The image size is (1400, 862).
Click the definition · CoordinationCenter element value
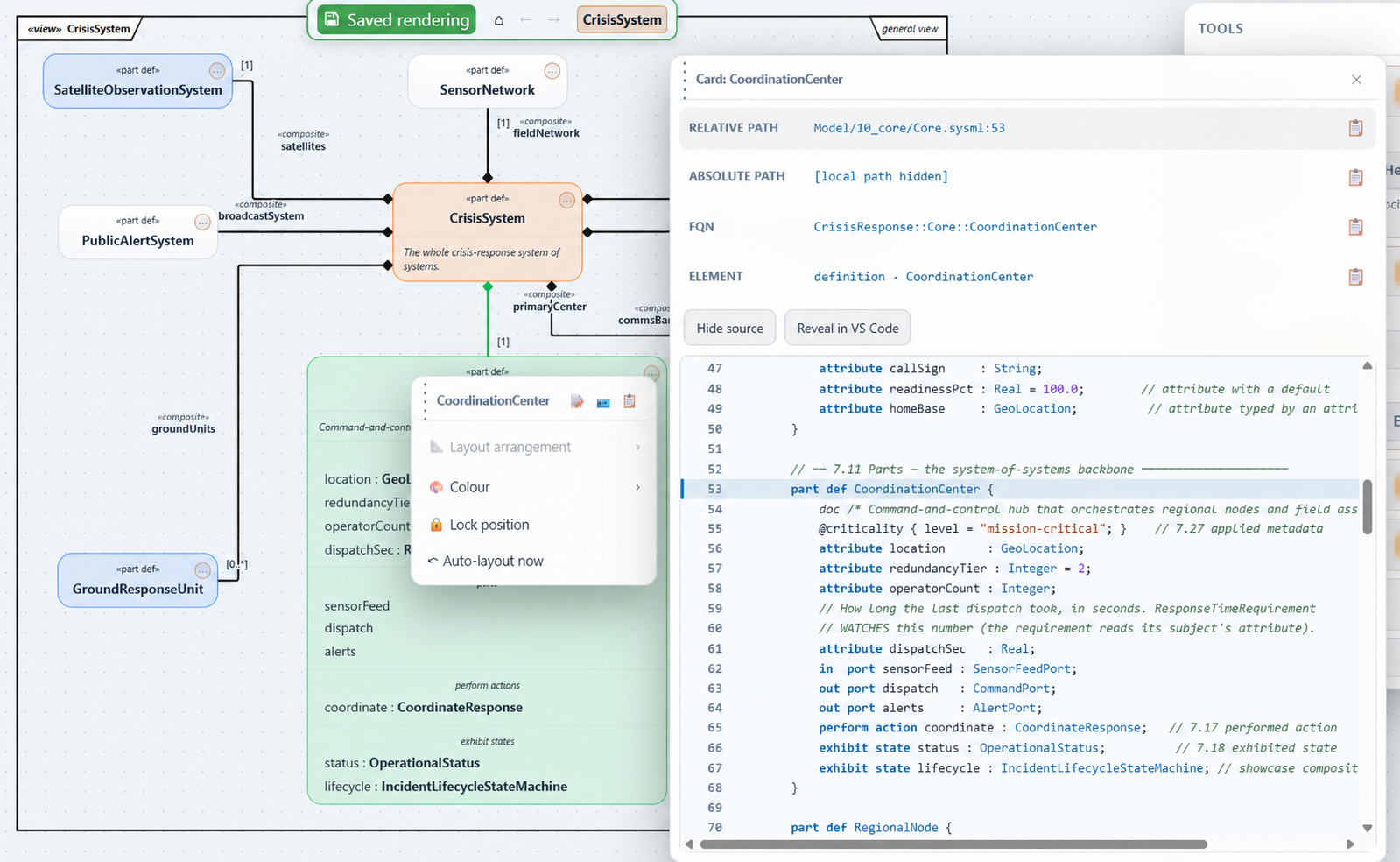(923, 277)
